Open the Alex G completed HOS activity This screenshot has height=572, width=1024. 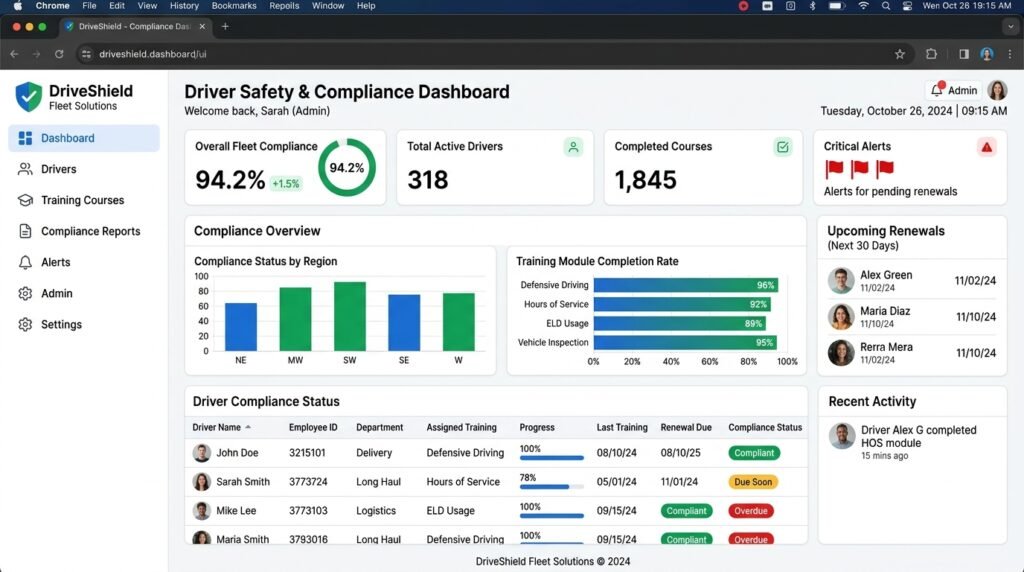point(912,442)
